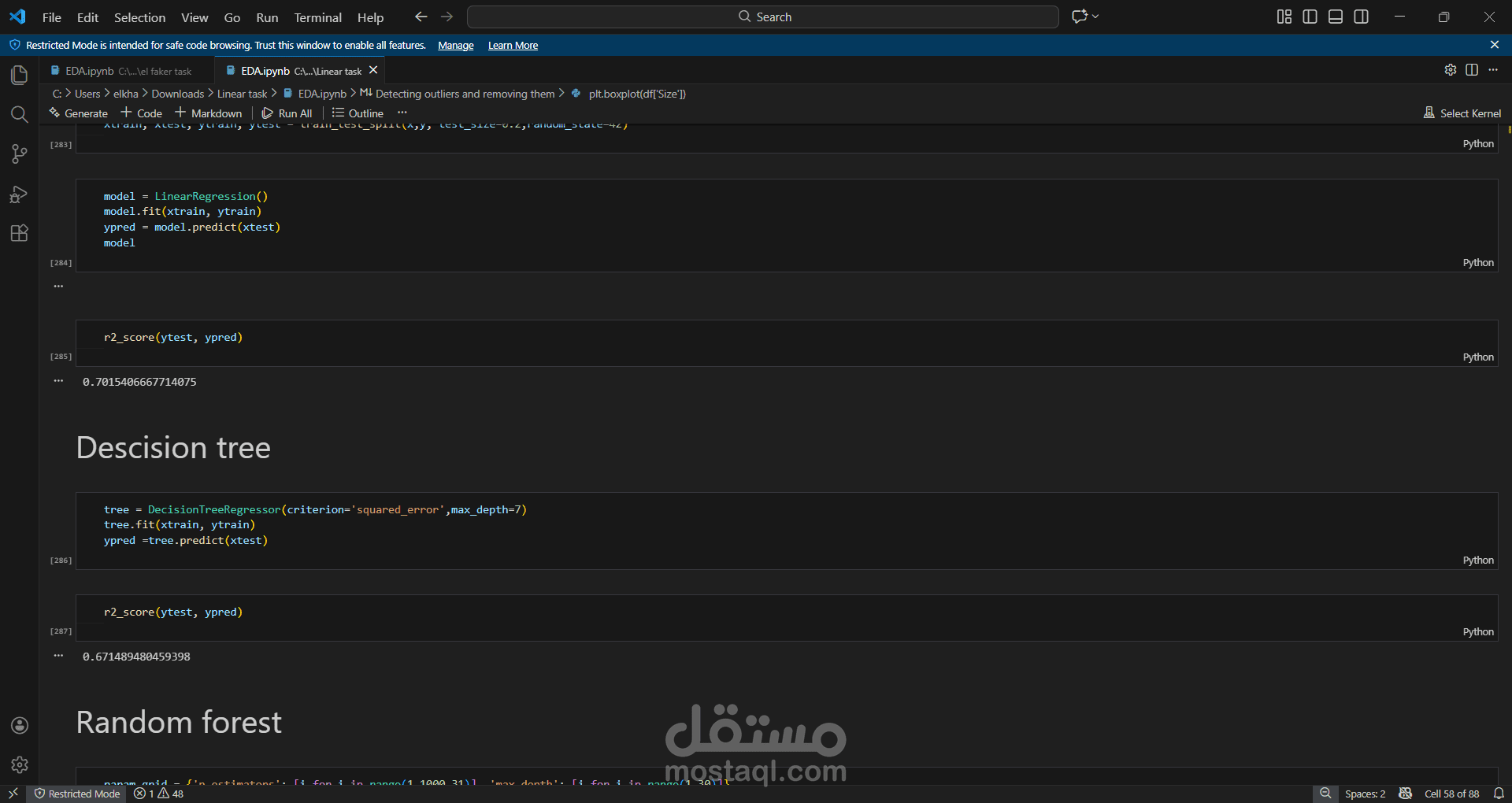Open the File menu

[x=51, y=17]
